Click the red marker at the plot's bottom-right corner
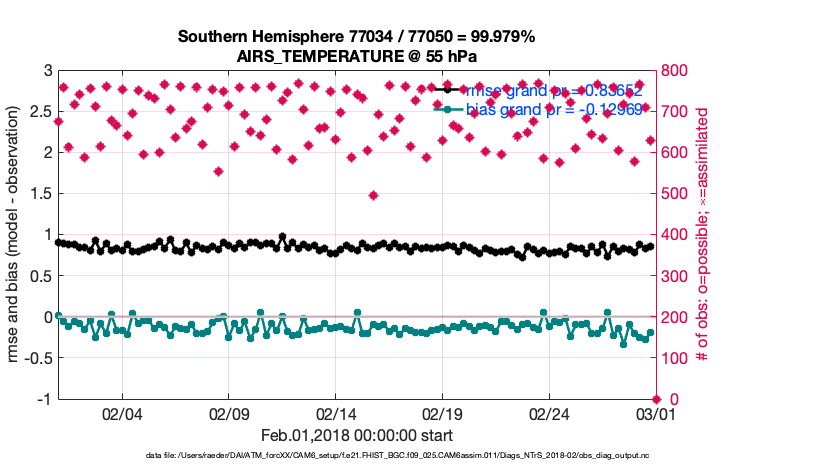 [x=655, y=399]
